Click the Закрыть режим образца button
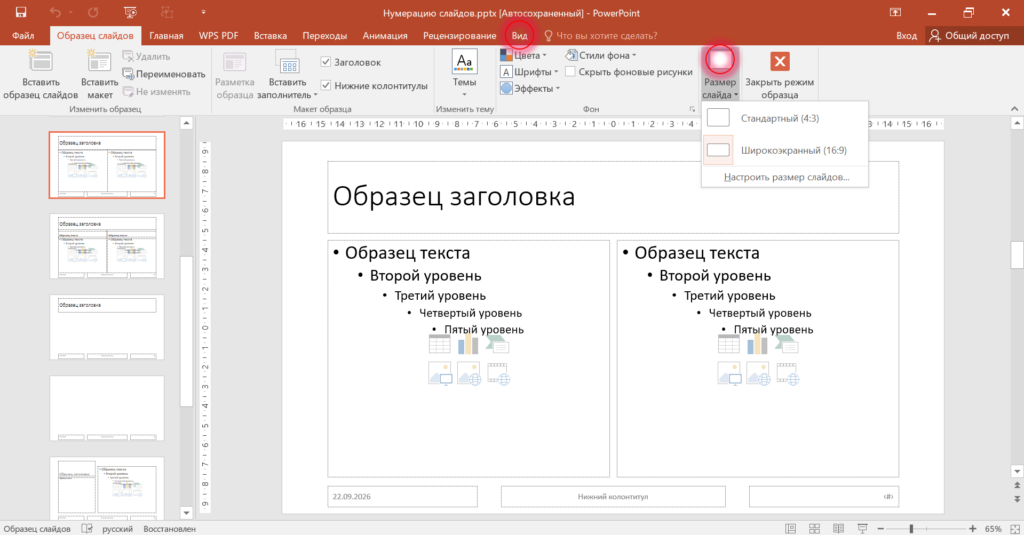Screen dimensions: 1024x535 click(779, 74)
